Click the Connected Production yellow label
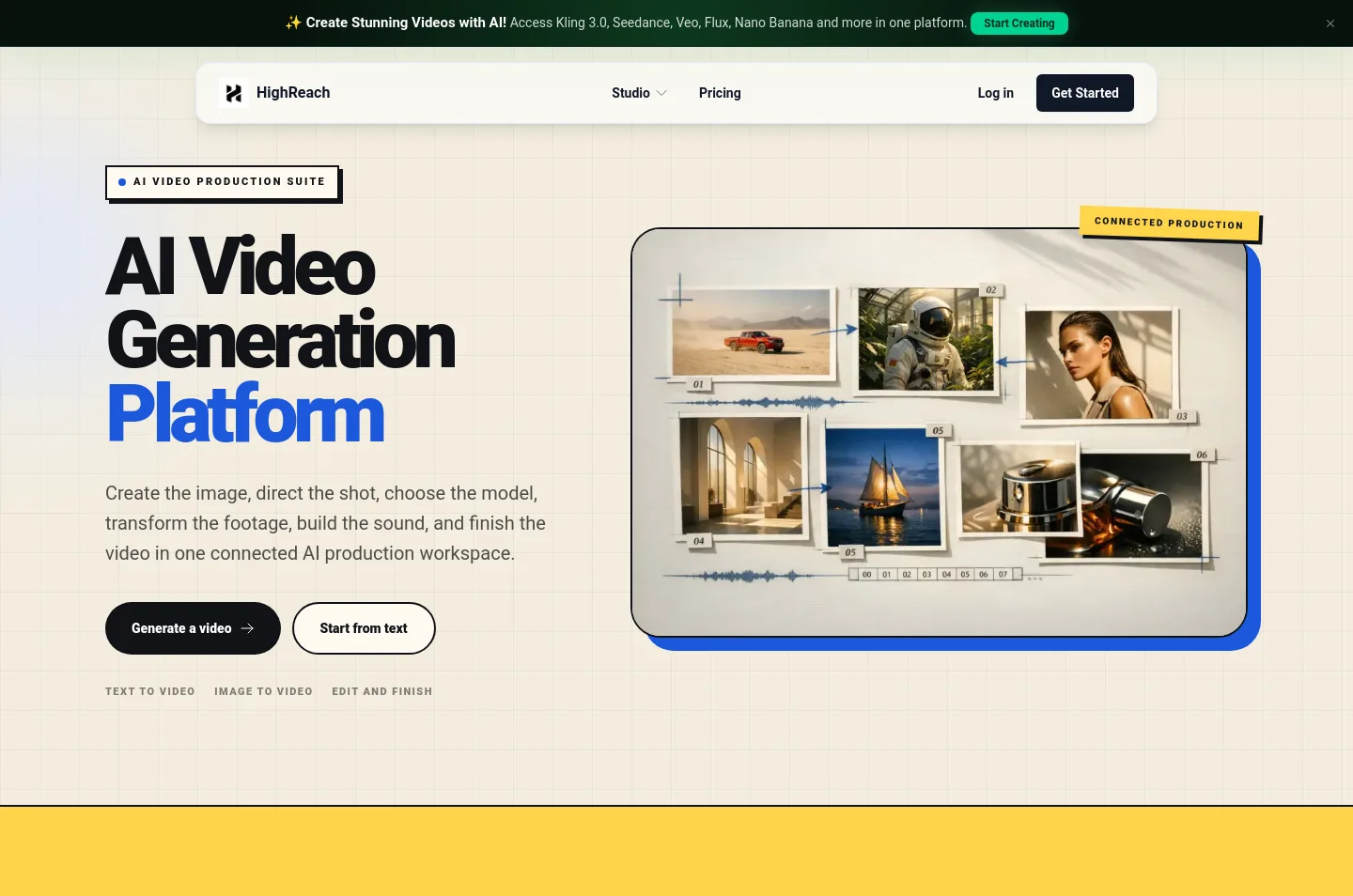The width and height of the screenshot is (1353, 896). [1169, 224]
